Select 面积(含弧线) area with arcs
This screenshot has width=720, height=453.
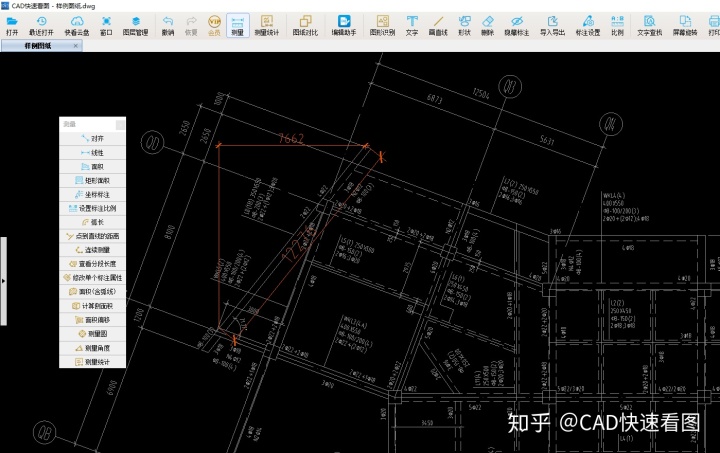pos(92,291)
